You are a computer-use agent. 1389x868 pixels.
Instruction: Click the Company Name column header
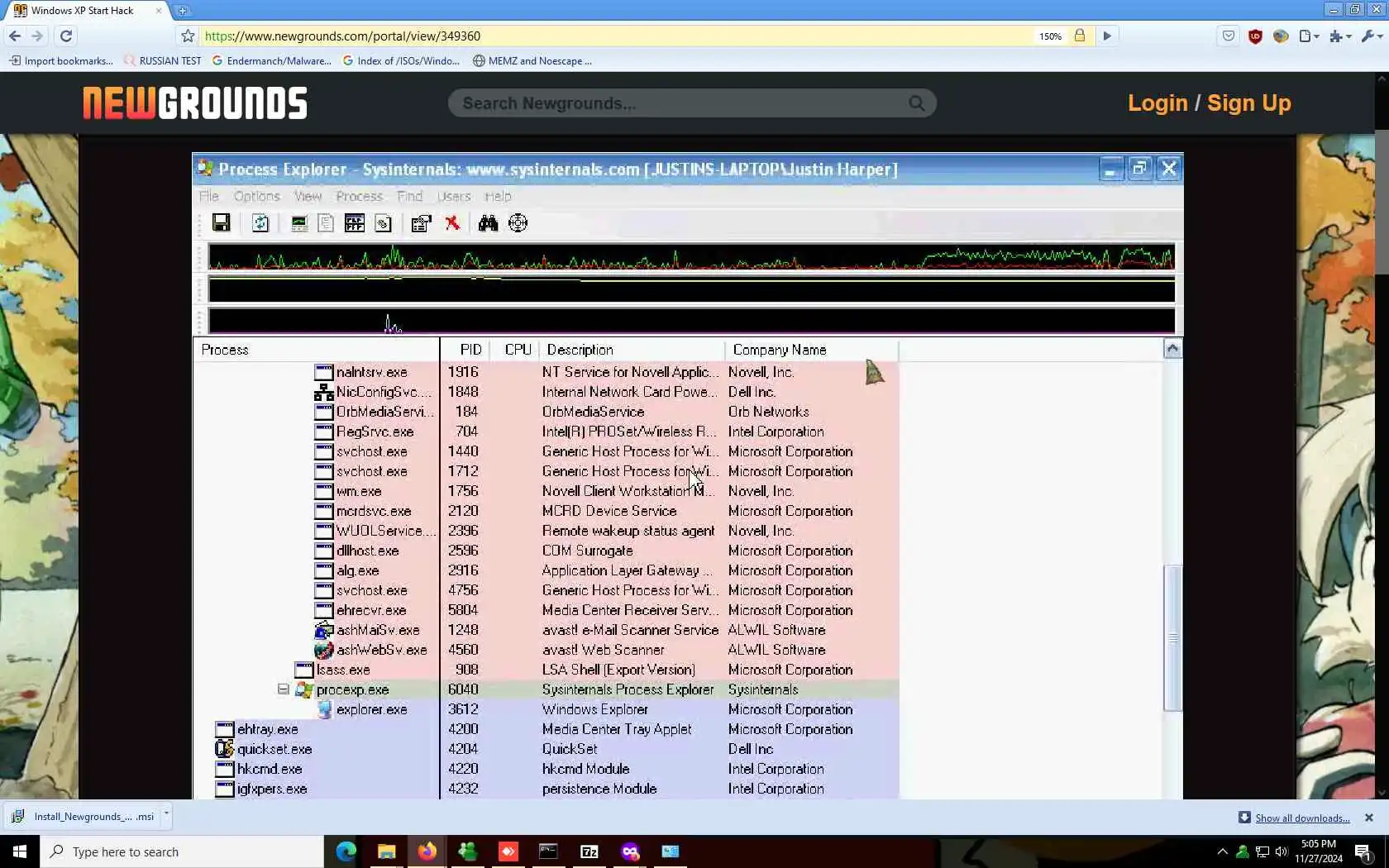(811, 350)
